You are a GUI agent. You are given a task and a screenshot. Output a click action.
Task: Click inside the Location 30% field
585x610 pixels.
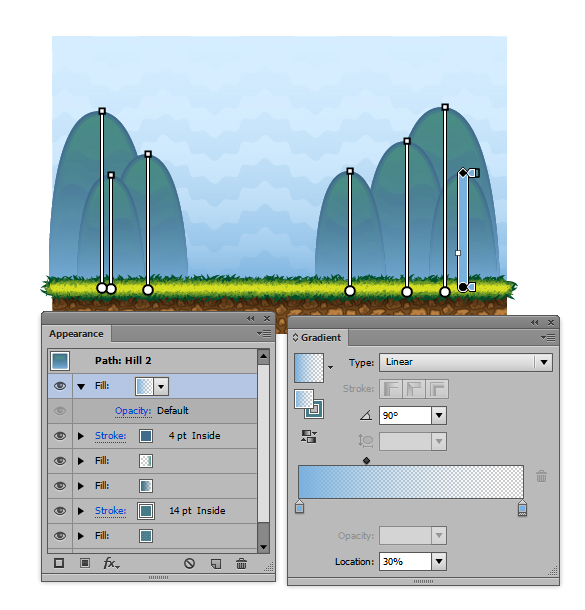405,561
